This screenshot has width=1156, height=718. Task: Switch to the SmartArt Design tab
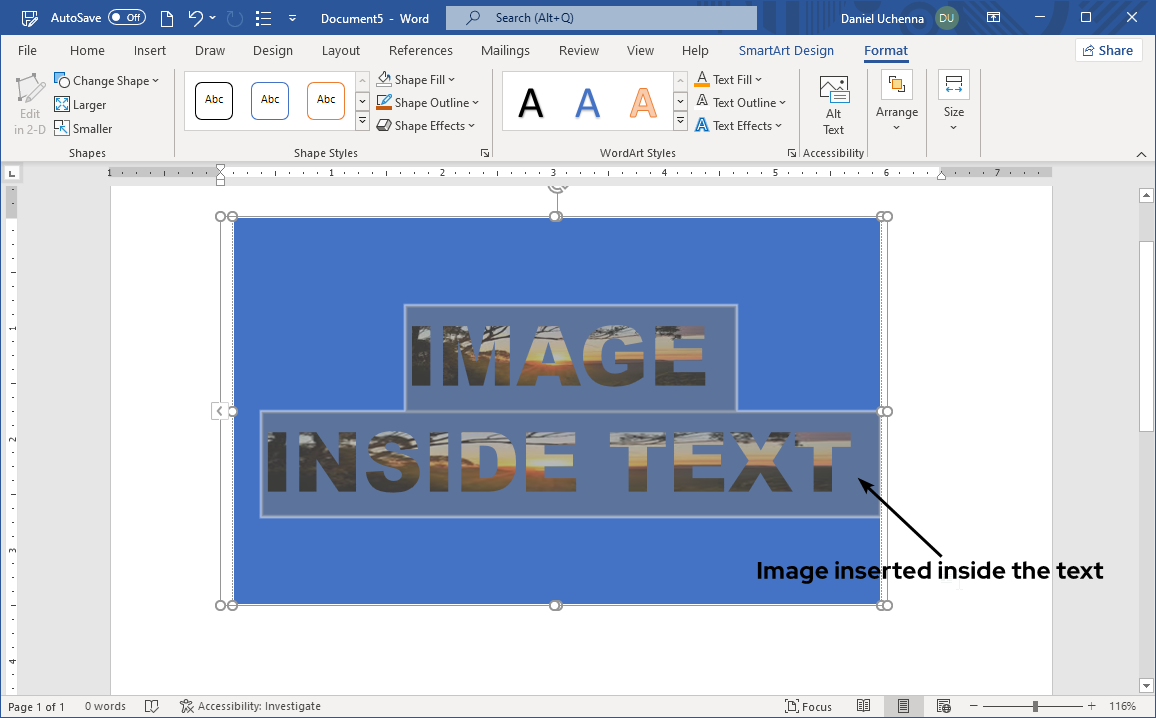pos(786,50)
